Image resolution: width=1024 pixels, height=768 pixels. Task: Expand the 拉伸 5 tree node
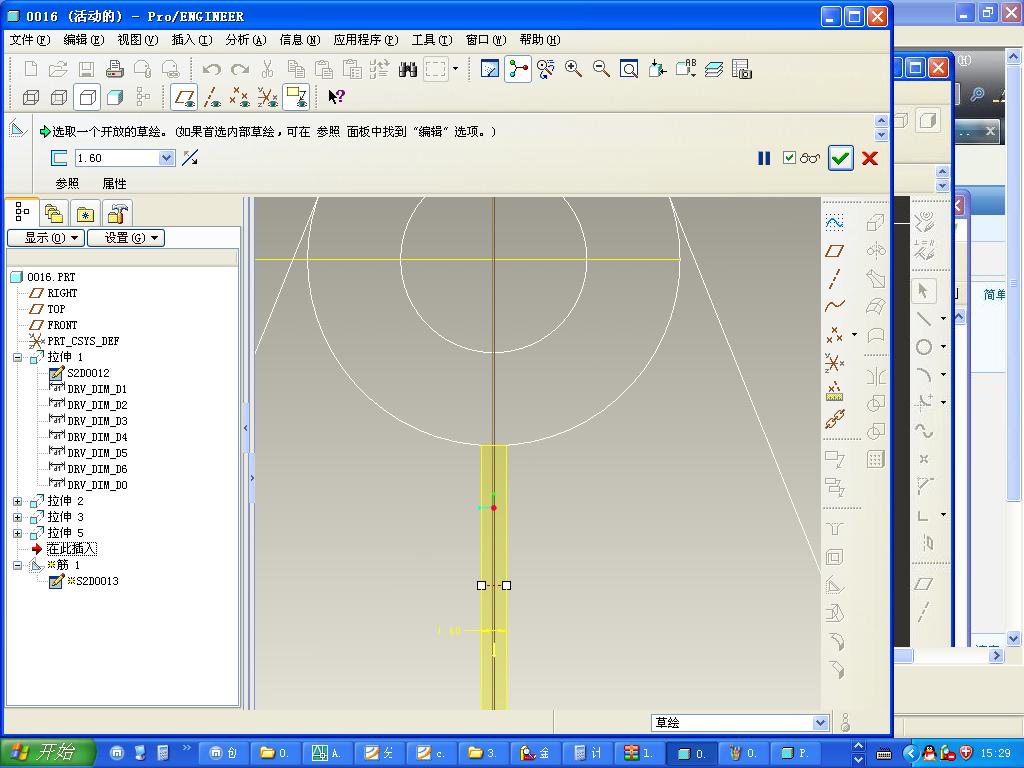[18, 534]
